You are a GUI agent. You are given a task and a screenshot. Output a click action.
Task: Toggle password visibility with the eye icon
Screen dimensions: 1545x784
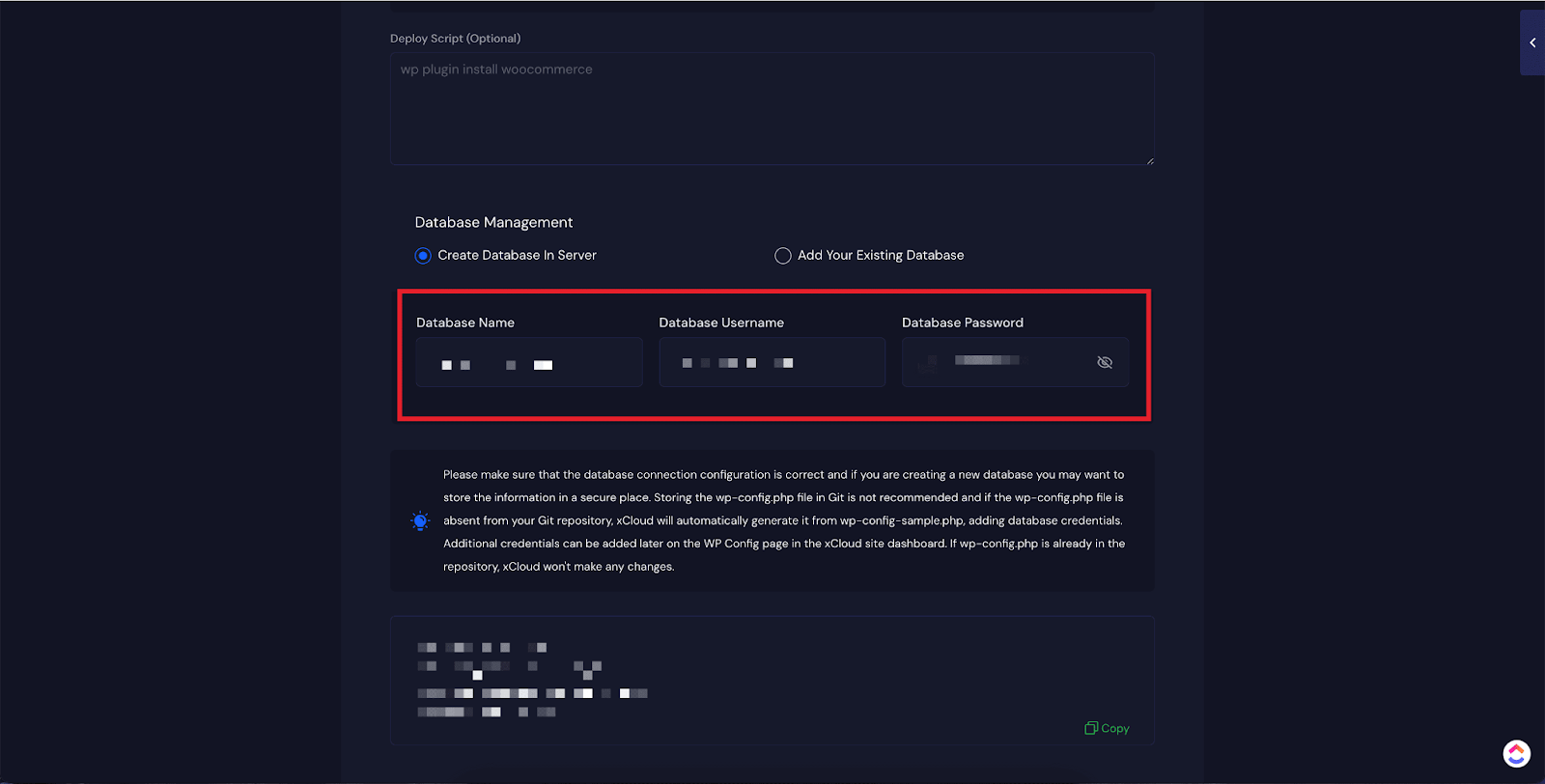[1105, 362]
